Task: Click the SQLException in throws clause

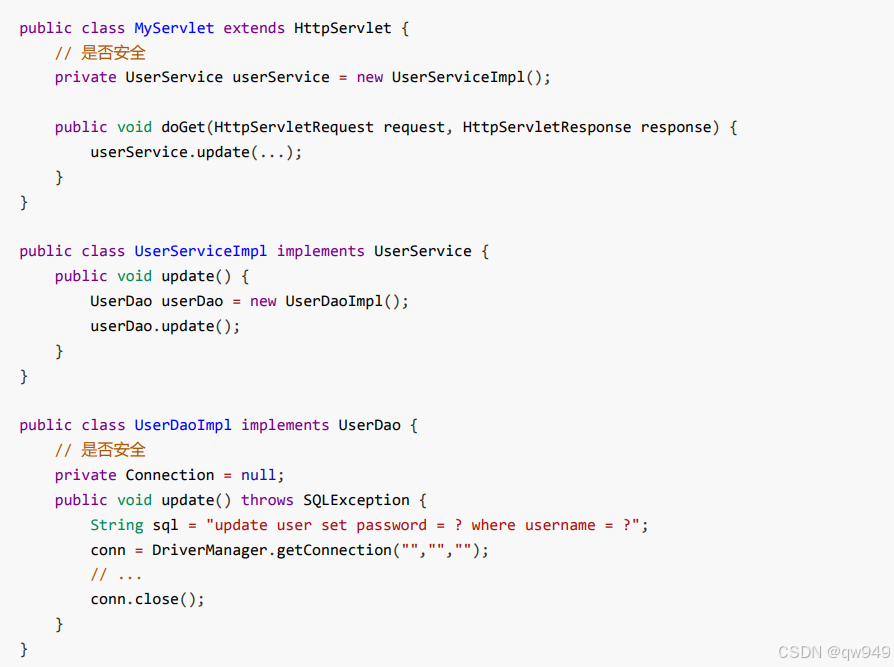Action: point(356,499)
